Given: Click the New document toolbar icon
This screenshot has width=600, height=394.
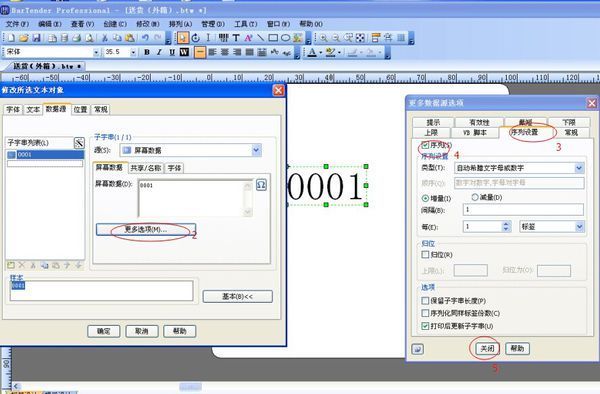Looking at the screenshot, I should 11,38.
